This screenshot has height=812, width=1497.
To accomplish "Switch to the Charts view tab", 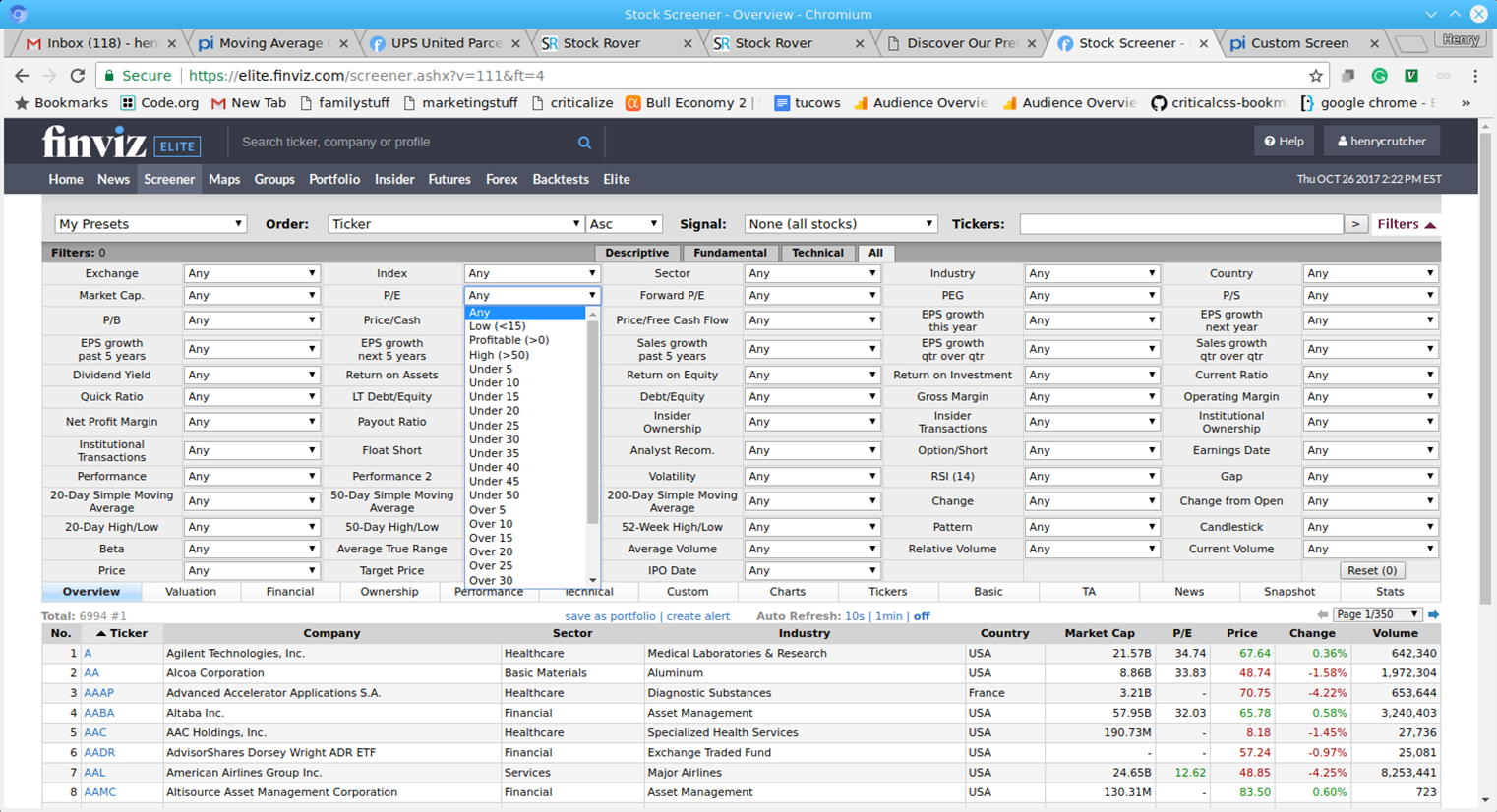I will [x=788, y=592].
